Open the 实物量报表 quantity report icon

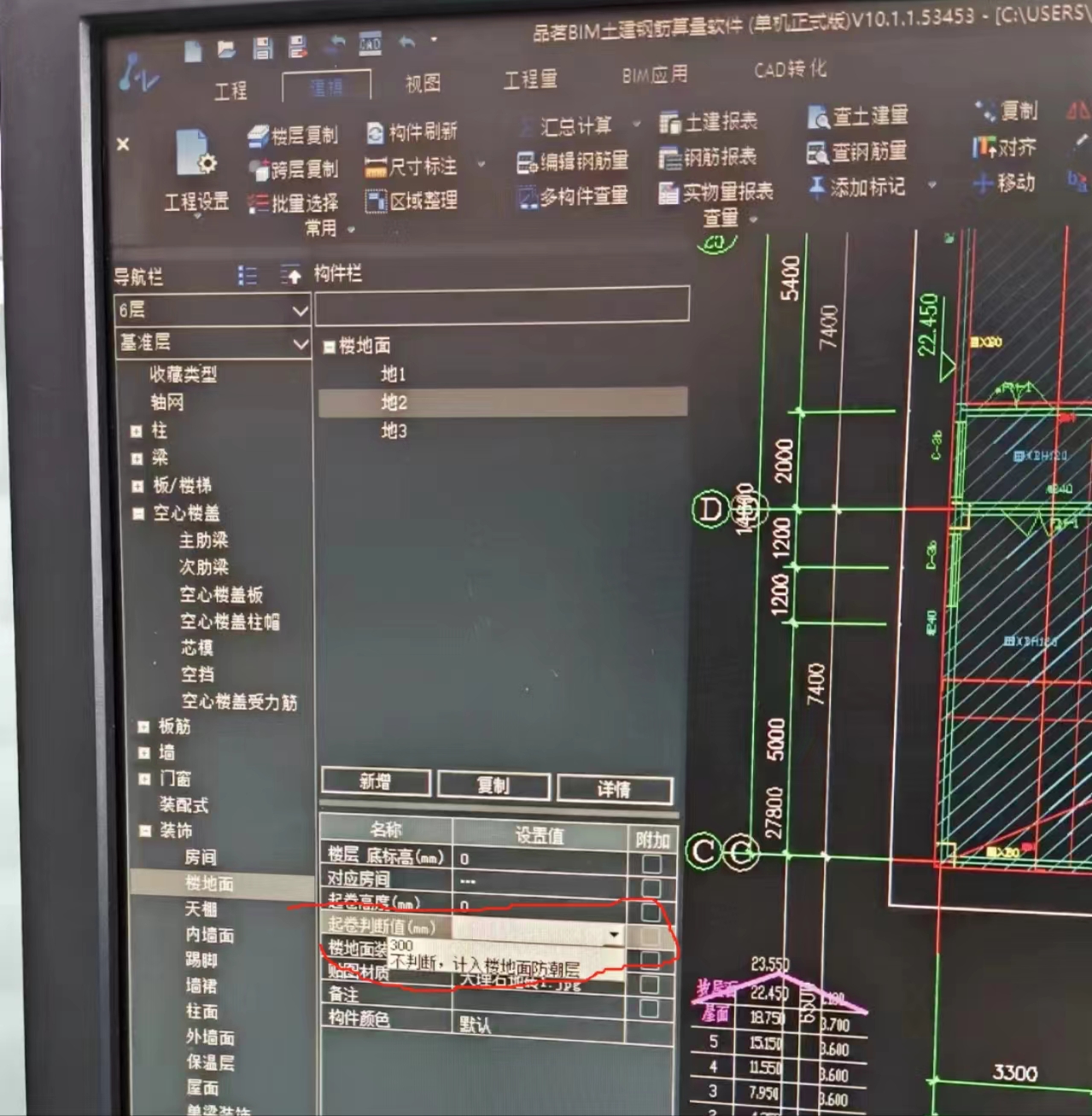click(669, 193)
